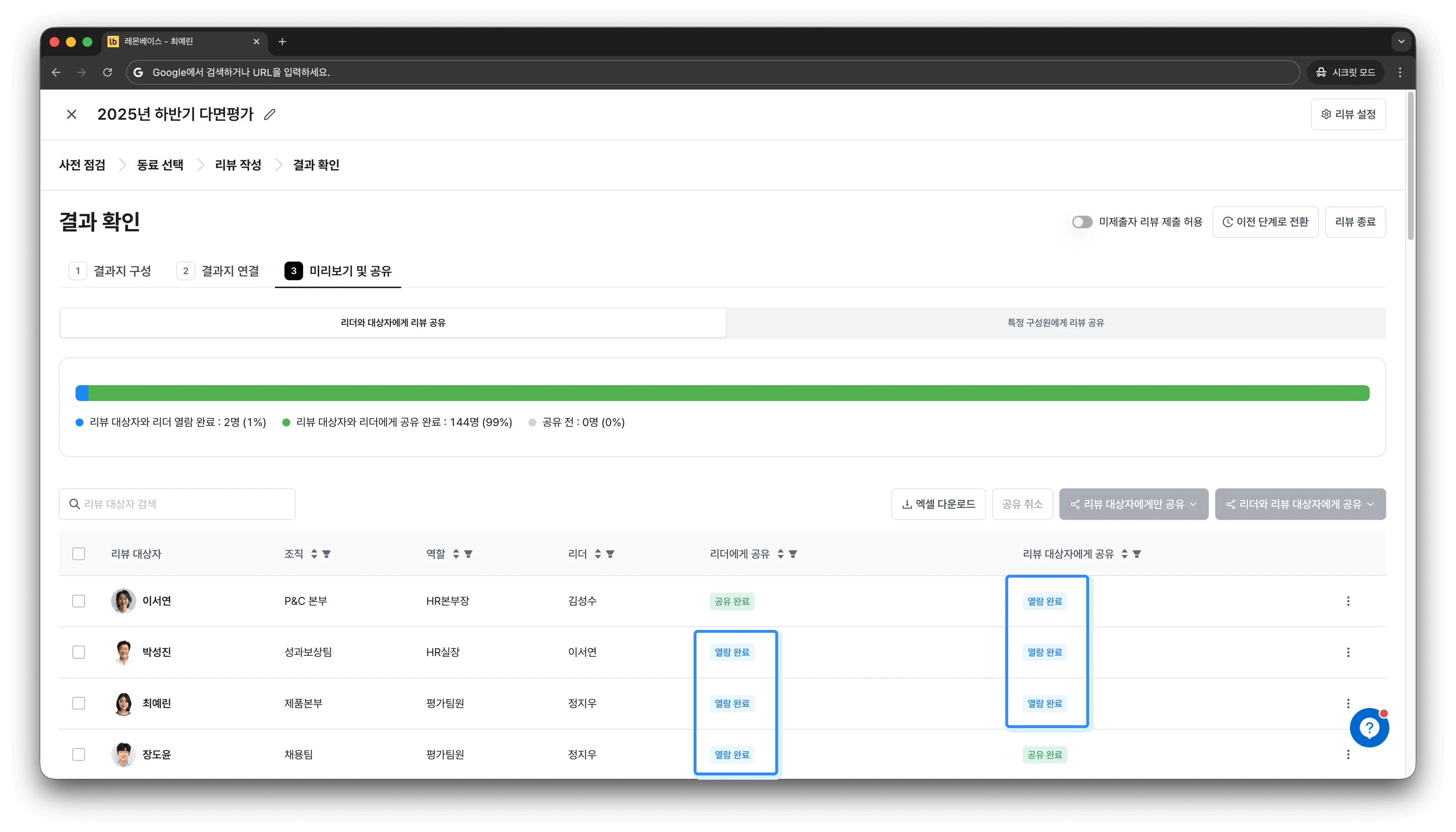Sort the 조직 column
This screenshot has height=832, width=1456.
tap(314, 554)
